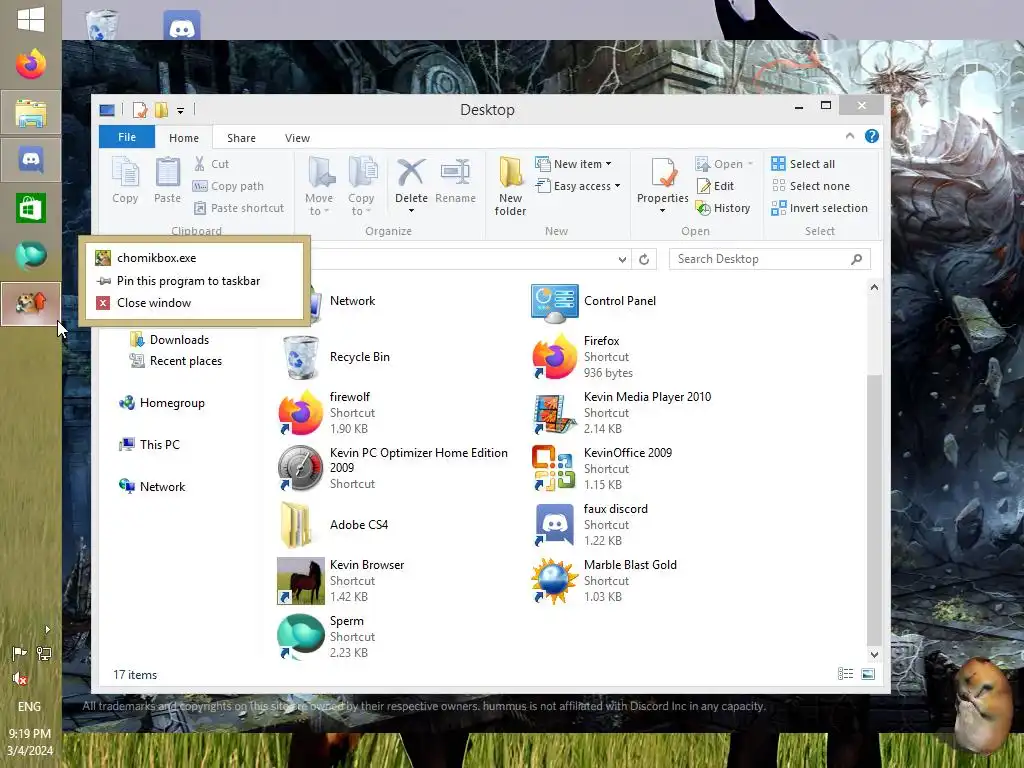Viewport: 1024px width, 768px height.
Task: Create a New folder from ribbon
Action: click(x=510, y=186)
